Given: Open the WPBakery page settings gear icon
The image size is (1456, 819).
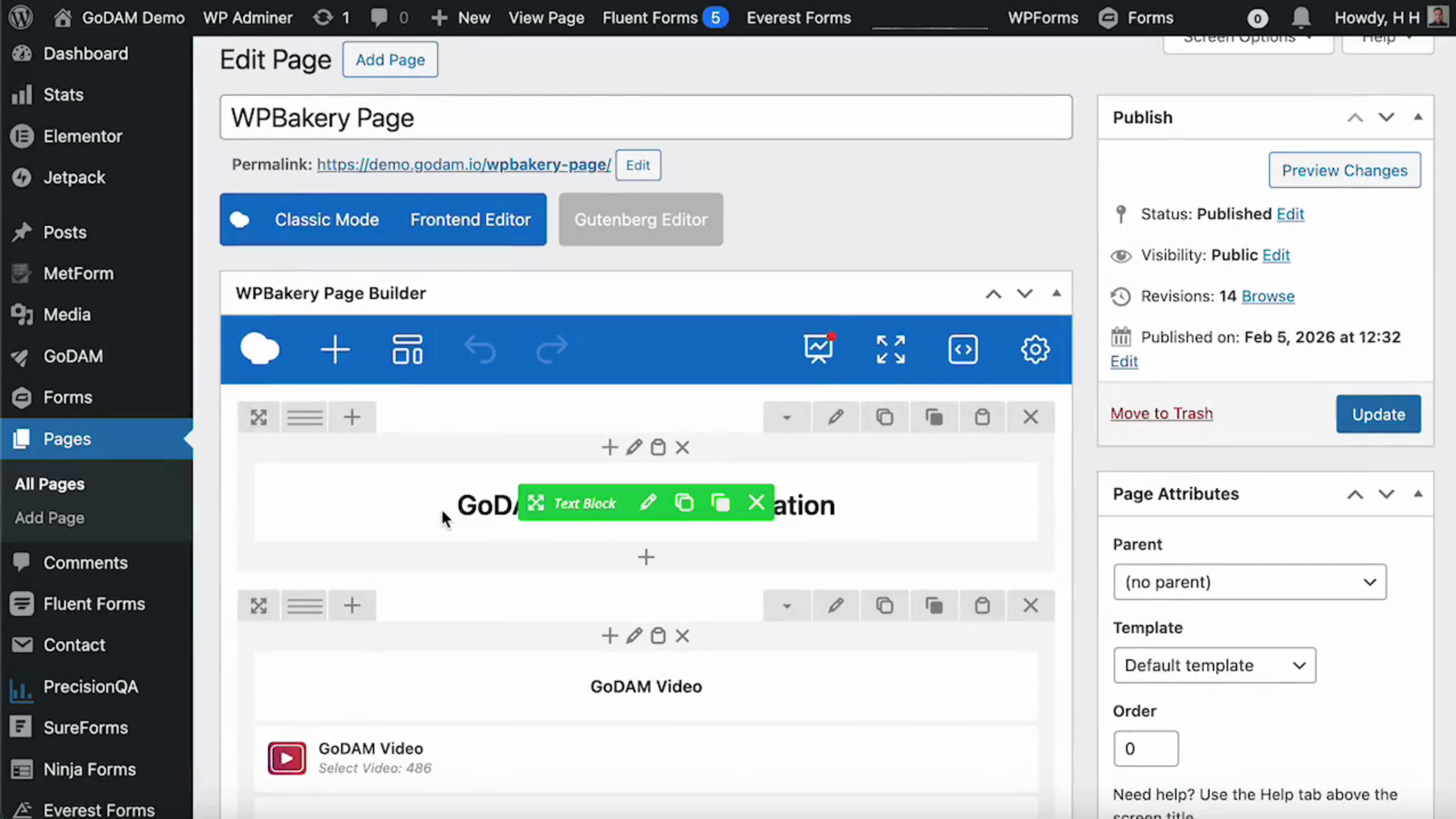Looking at the screenshot, I should pos(1035,349).
